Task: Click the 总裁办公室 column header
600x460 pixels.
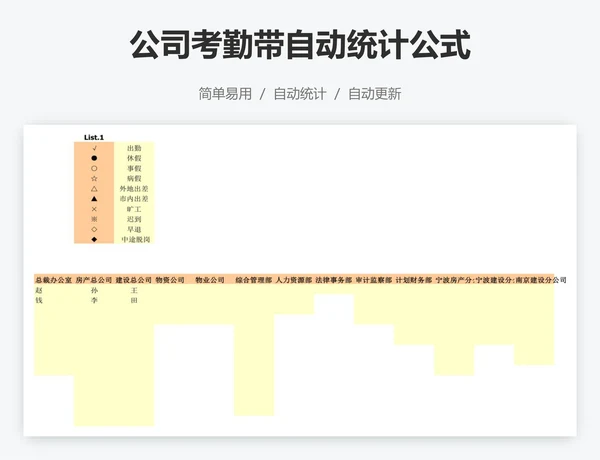Action: (x=54, y=280)
